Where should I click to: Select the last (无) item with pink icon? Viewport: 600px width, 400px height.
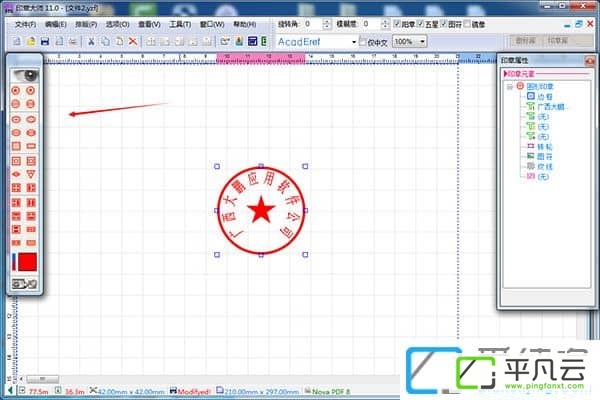[x=543, y=176]
